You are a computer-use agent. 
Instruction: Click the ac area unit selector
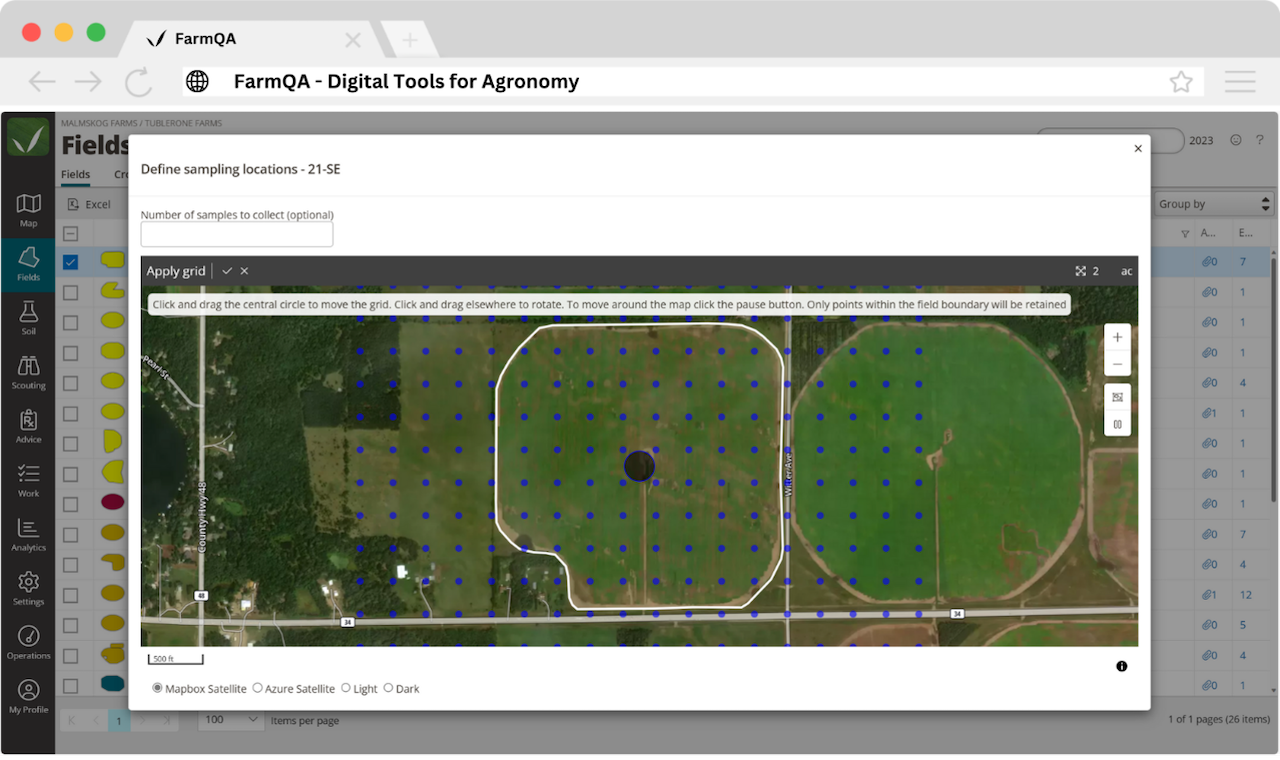[1126, 271]
